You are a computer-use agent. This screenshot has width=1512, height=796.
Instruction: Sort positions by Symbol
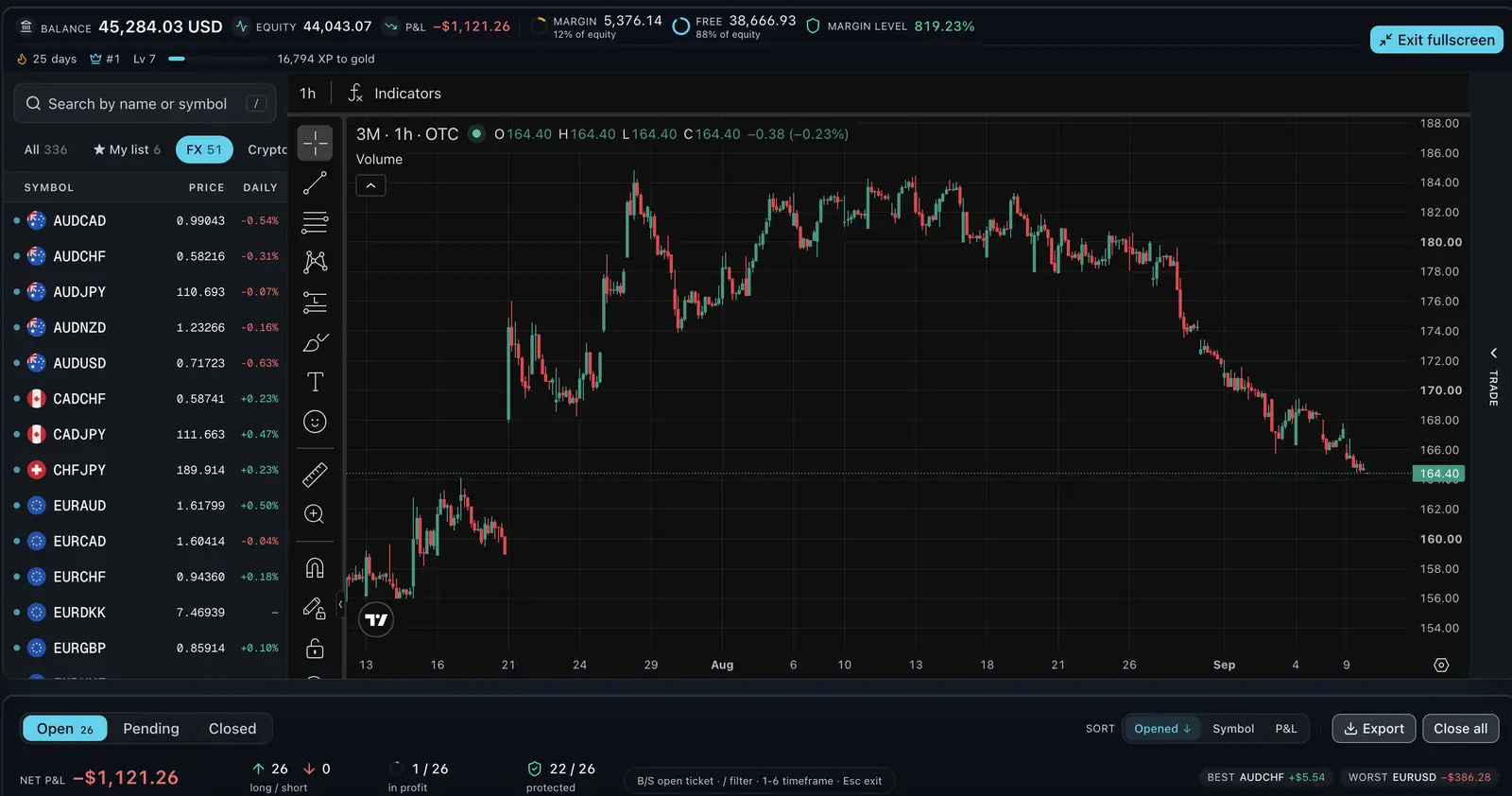[1233, 728]
